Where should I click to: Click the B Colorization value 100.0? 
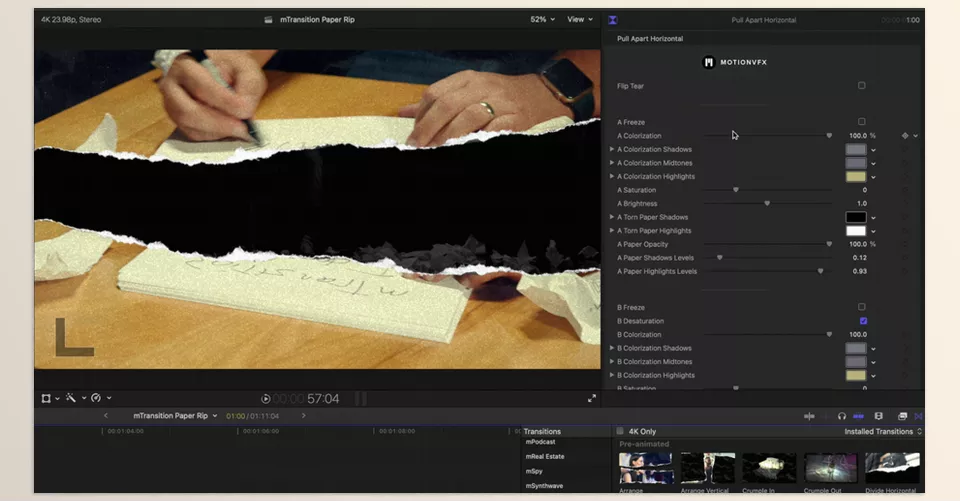[x=858, y=334]
